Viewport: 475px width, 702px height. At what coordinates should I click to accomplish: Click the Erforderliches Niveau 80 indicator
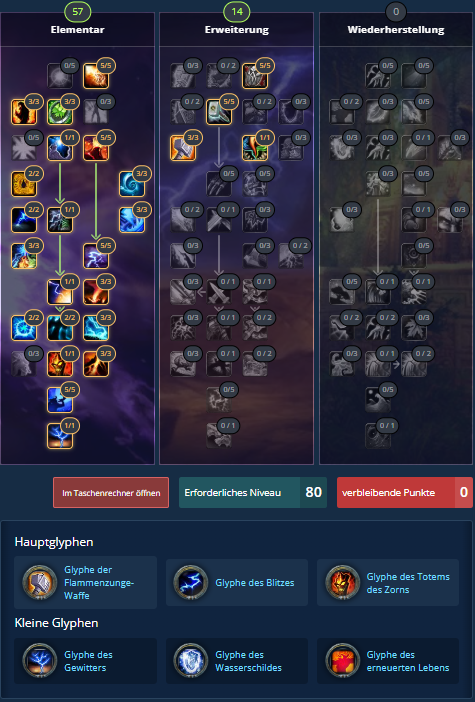253,492
